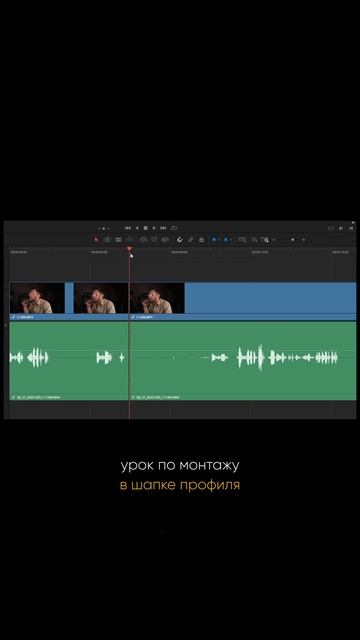Add a blue flag to clip

[x=214, y=240]
